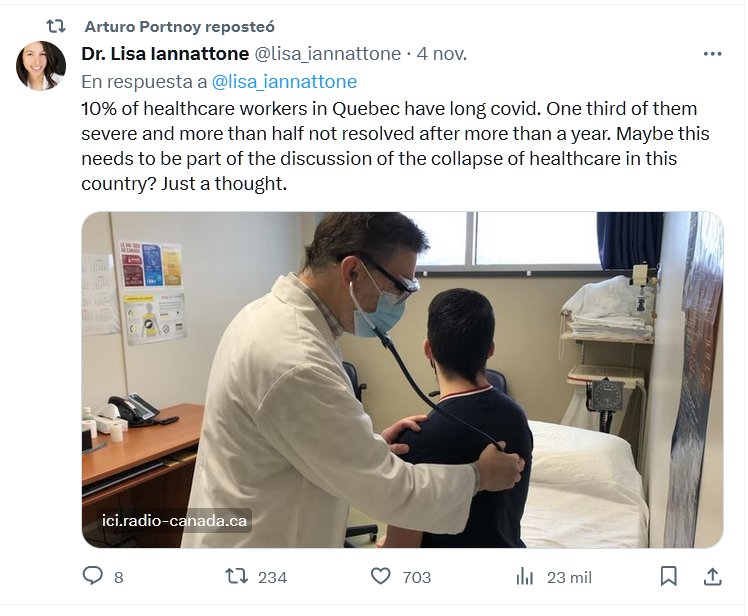The height and width of the screenshot is (616, 748).
Task: Open the doctor examining patient photo
Action: tap(402, 380)
